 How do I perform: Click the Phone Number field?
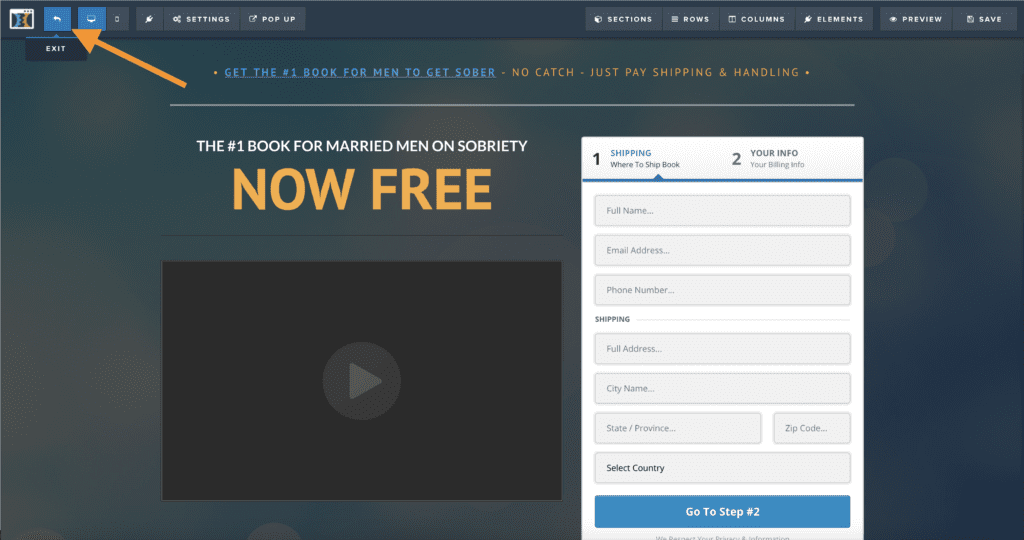pyautogui.click(x=722, y=290)
